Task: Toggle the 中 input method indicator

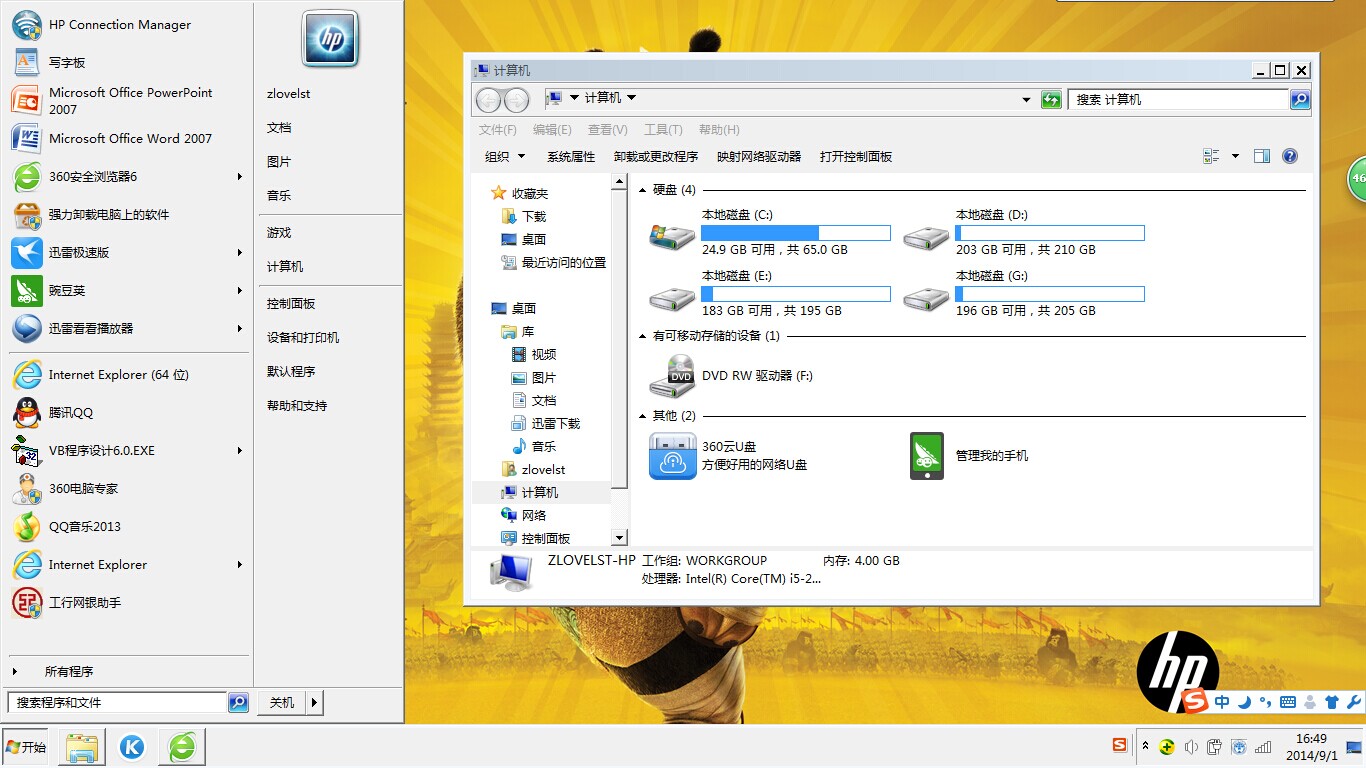Action: pyautogui.click(x=1221, y=702)
